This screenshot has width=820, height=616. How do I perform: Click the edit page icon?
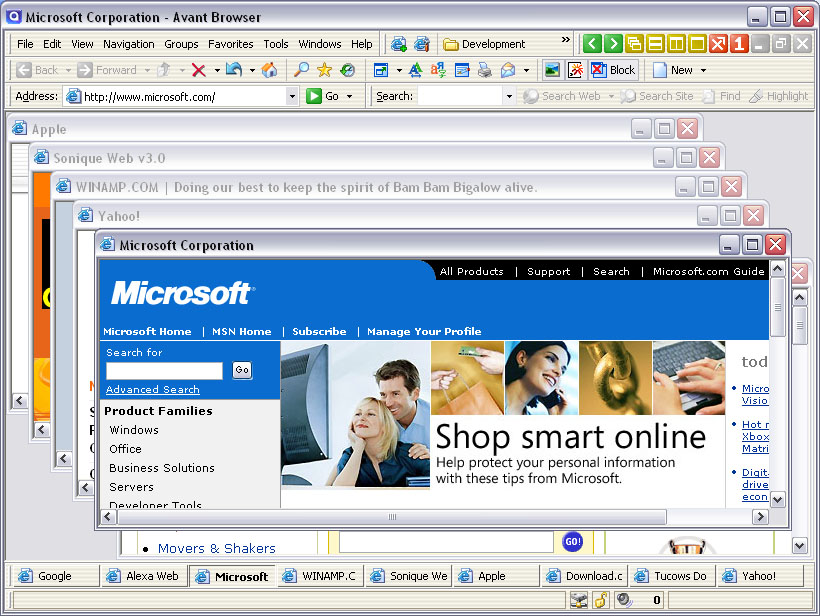(462, 70)
